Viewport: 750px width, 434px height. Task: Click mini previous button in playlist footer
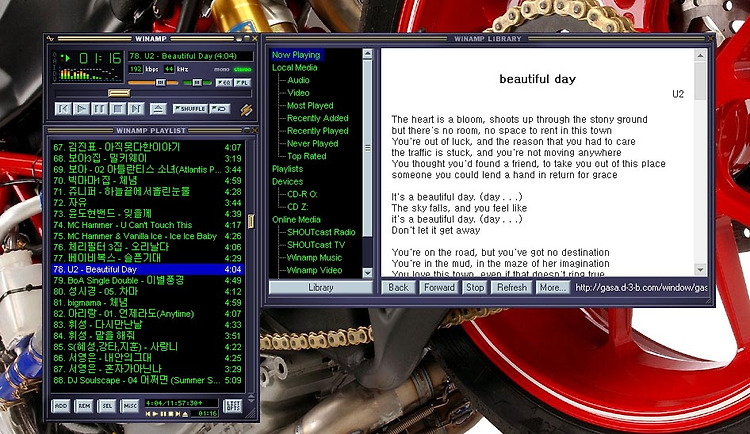148,414
